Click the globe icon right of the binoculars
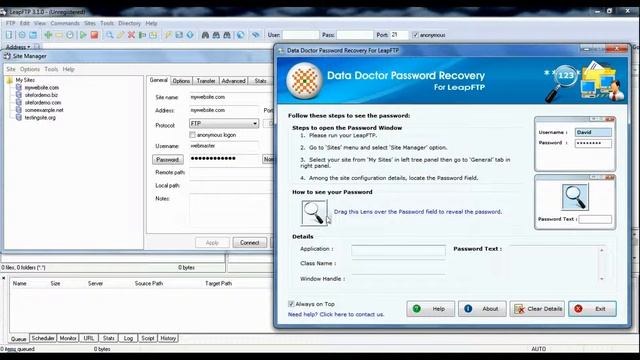640x360 pixels. (240, 35)
